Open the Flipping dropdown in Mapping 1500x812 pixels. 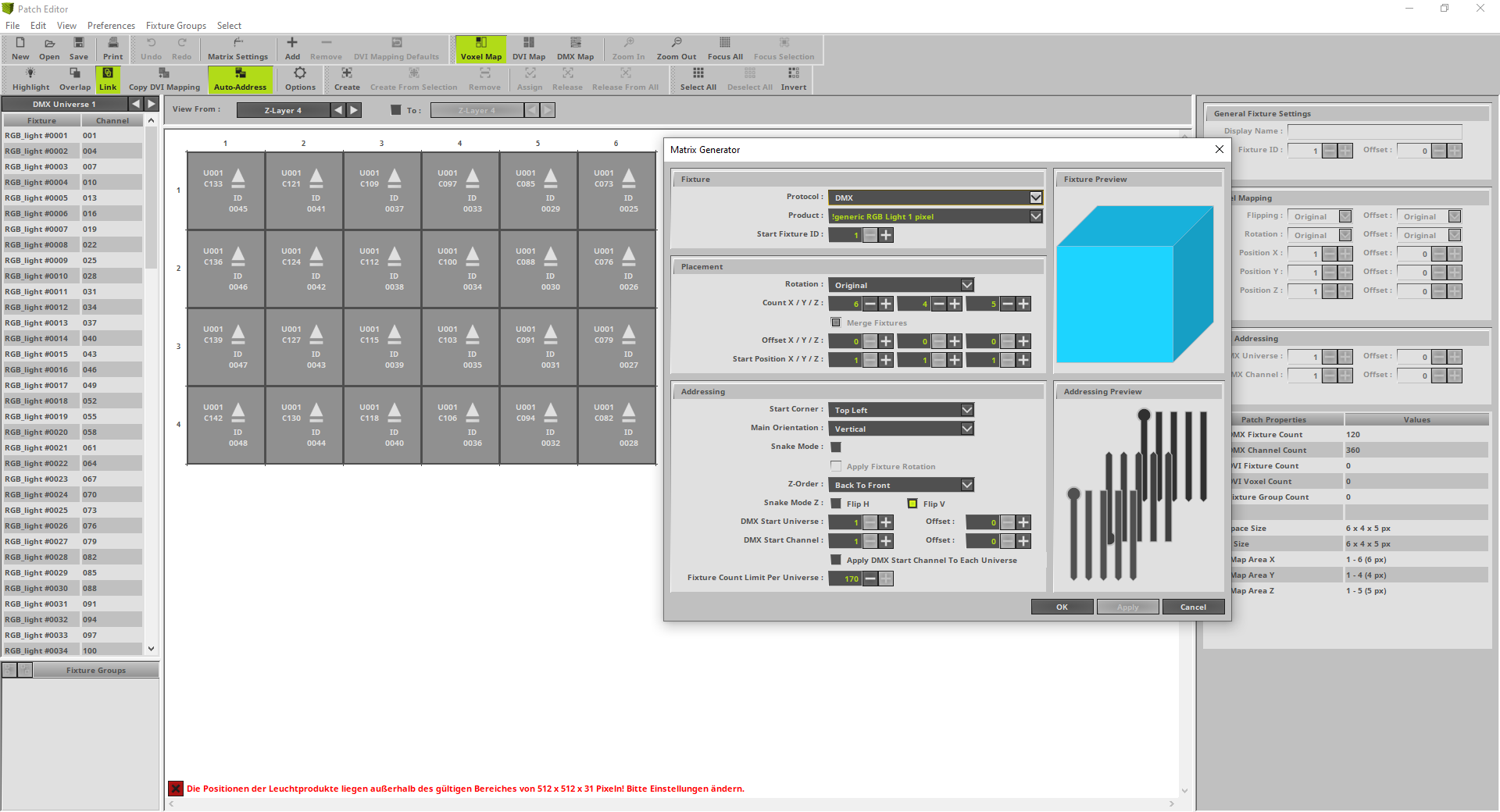pyautogui.click(x=1320, y=216)
